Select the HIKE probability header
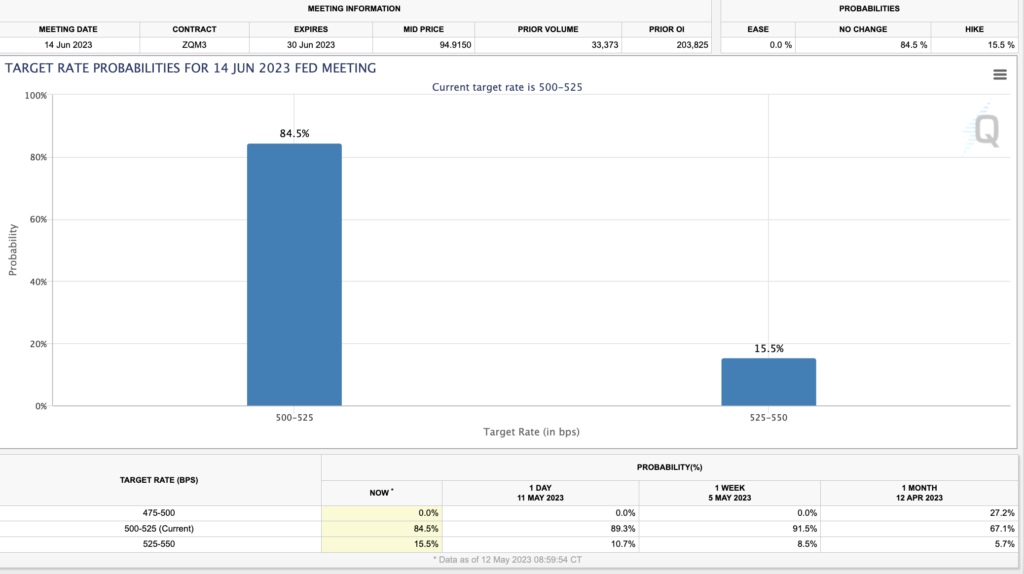 (974, 29)
